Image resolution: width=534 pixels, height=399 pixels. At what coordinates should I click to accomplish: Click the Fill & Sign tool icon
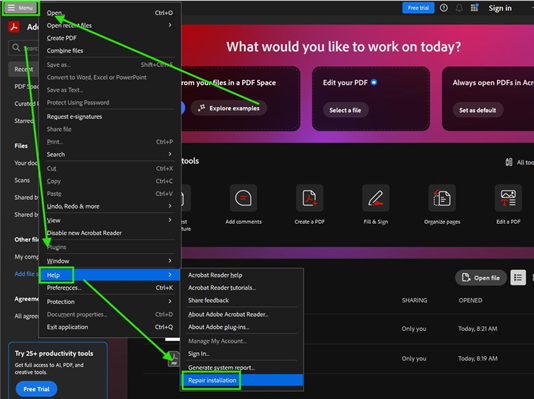376,198
